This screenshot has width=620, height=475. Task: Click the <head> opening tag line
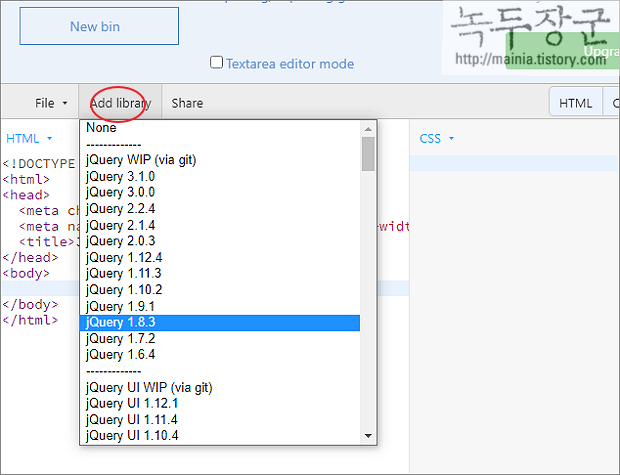coord(26,195)
